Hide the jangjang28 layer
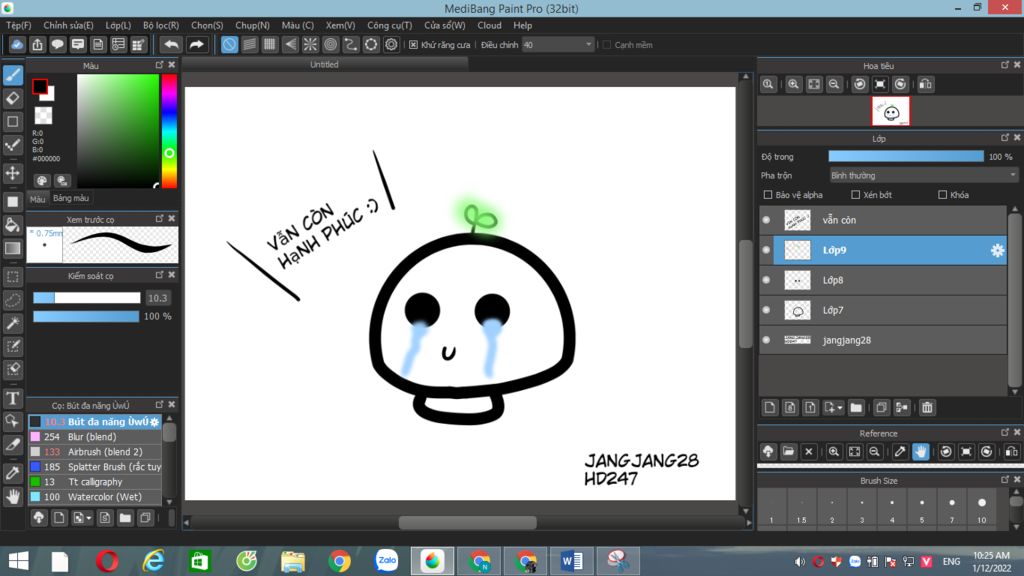This screenshot has width=1024, height=576. tap(767, 340)
